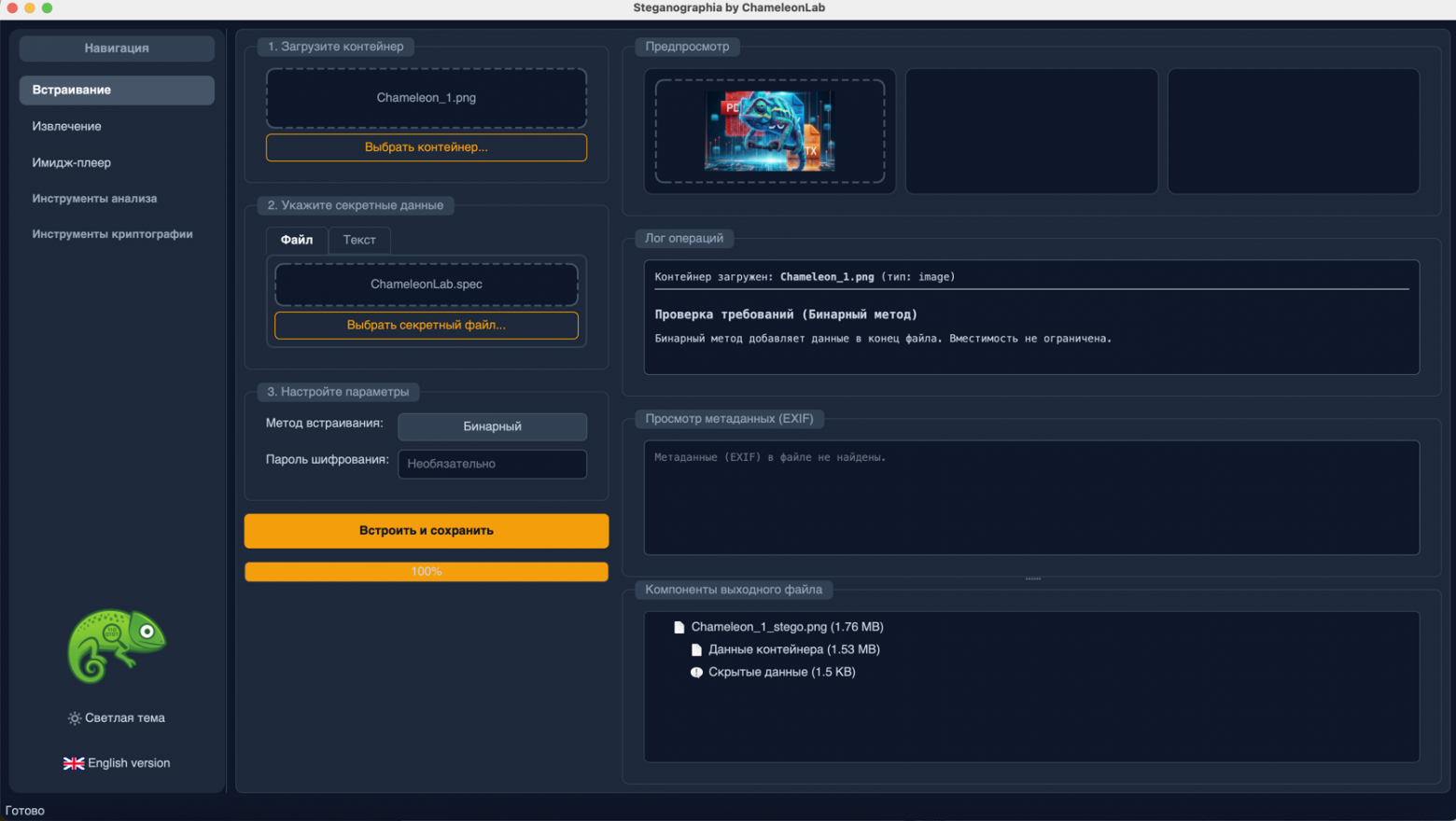Click the hidden data icon beside Скрытые данные

click(694, 671)
